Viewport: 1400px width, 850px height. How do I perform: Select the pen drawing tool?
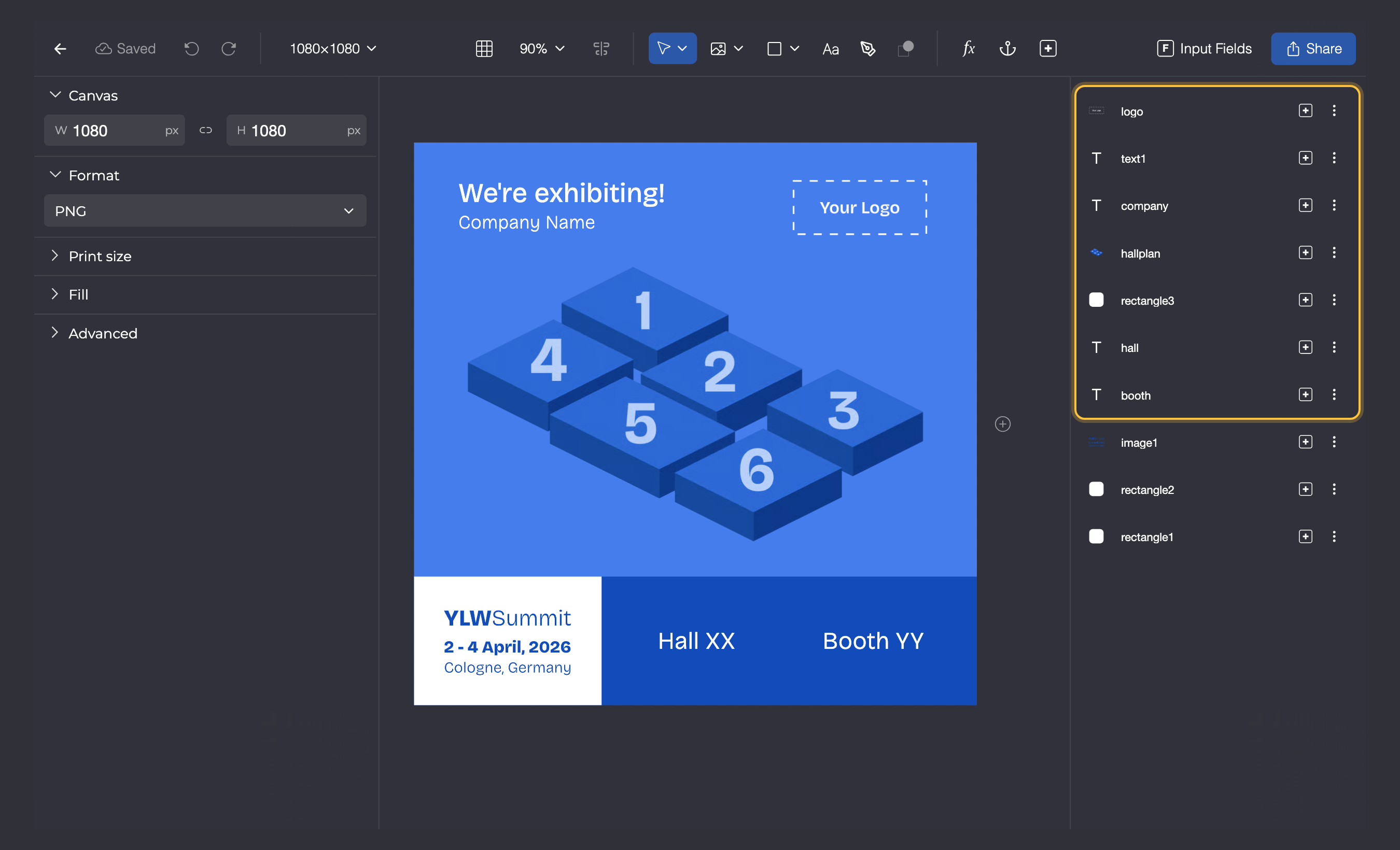coord(867,49)
